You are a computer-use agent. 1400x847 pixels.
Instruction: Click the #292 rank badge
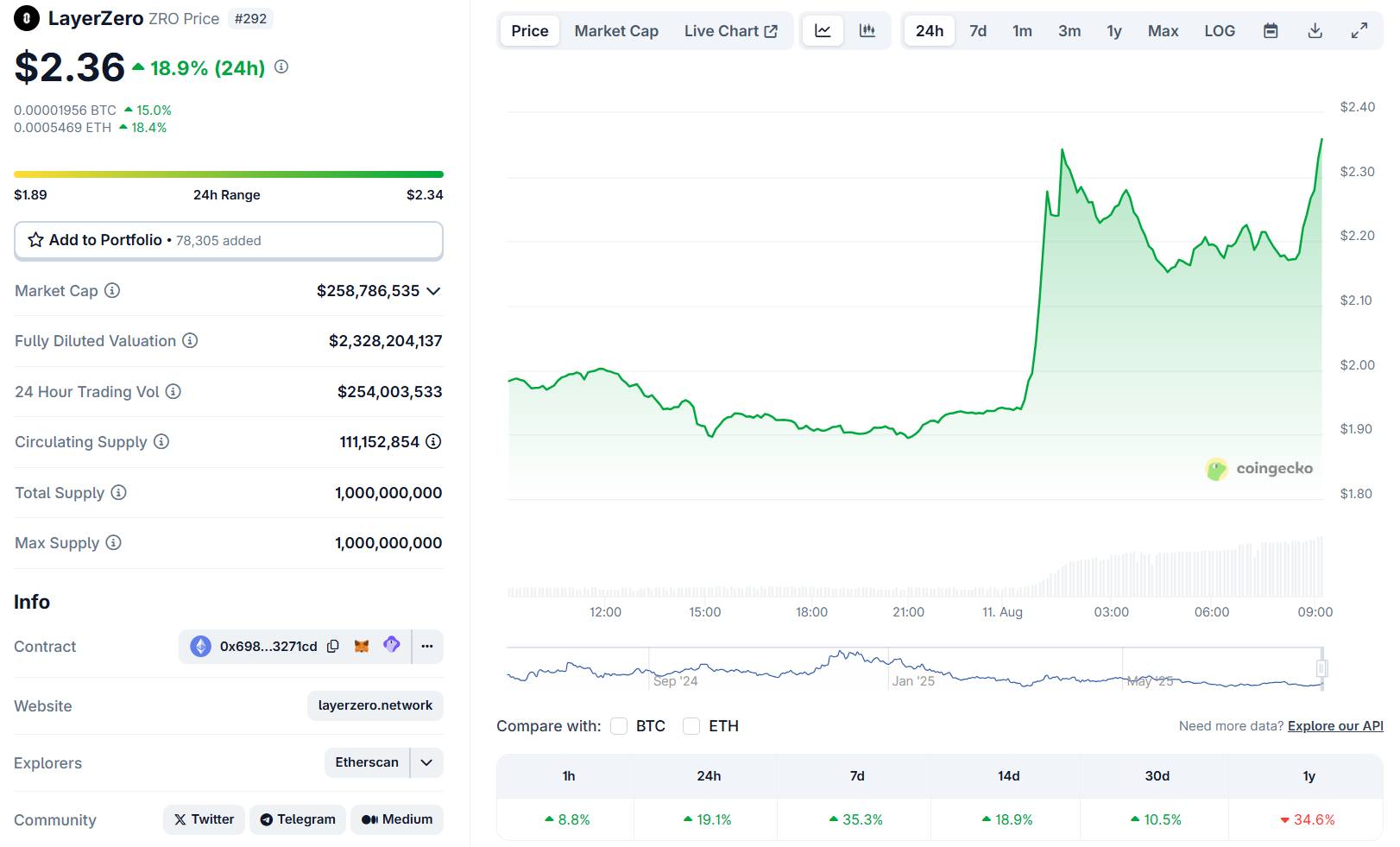coord(251,18)
